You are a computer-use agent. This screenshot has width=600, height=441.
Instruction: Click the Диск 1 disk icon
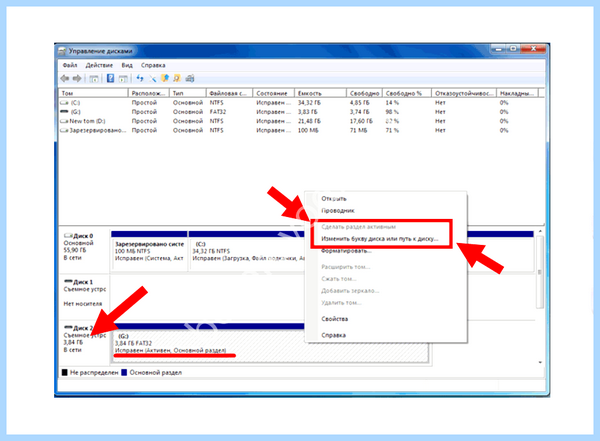pos(68,281)
